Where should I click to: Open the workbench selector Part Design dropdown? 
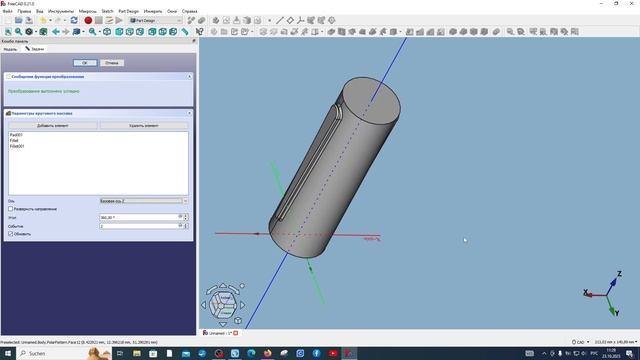click(156, 20)
